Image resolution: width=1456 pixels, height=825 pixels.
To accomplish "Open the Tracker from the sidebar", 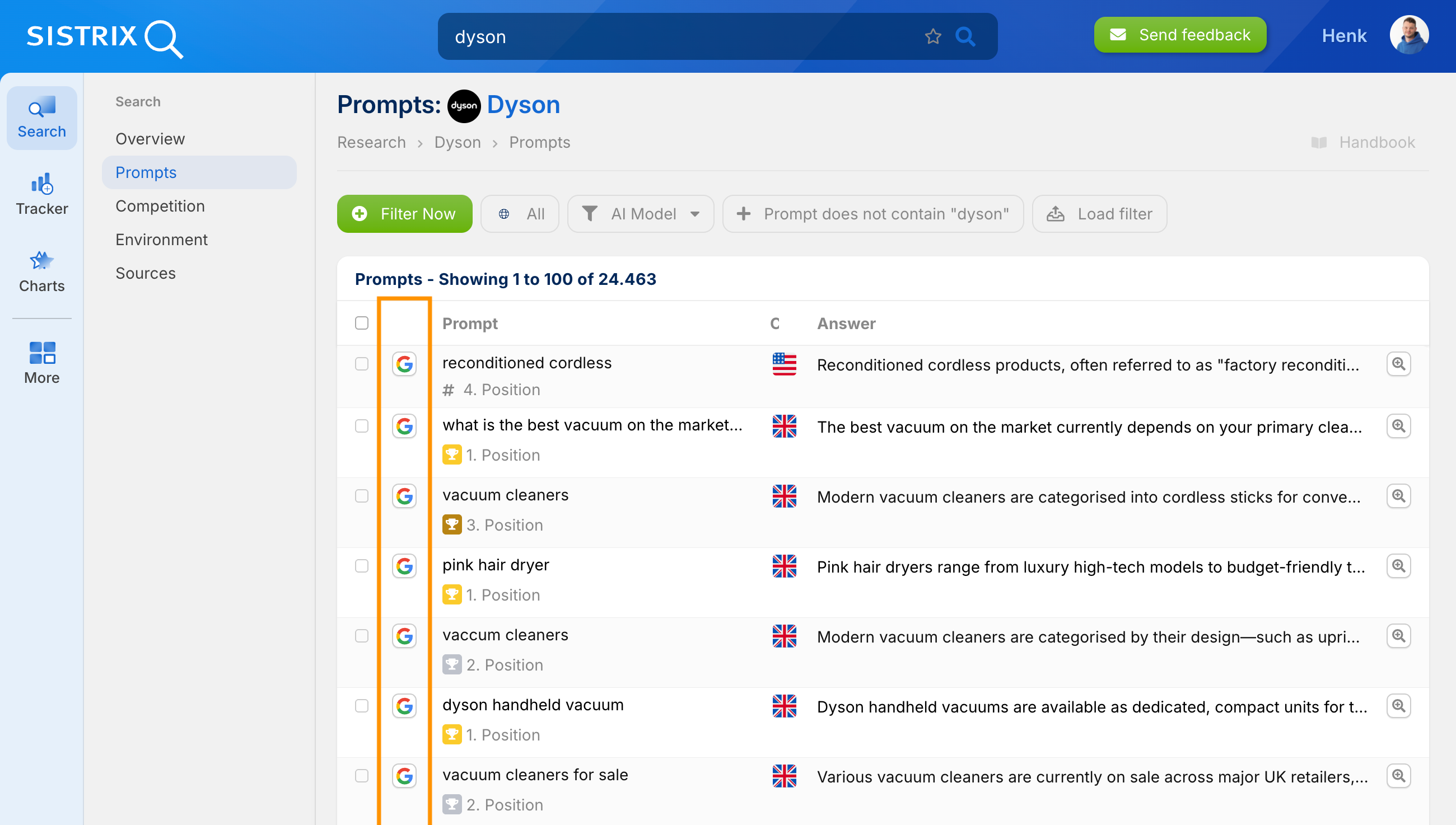I will point(41,193).
